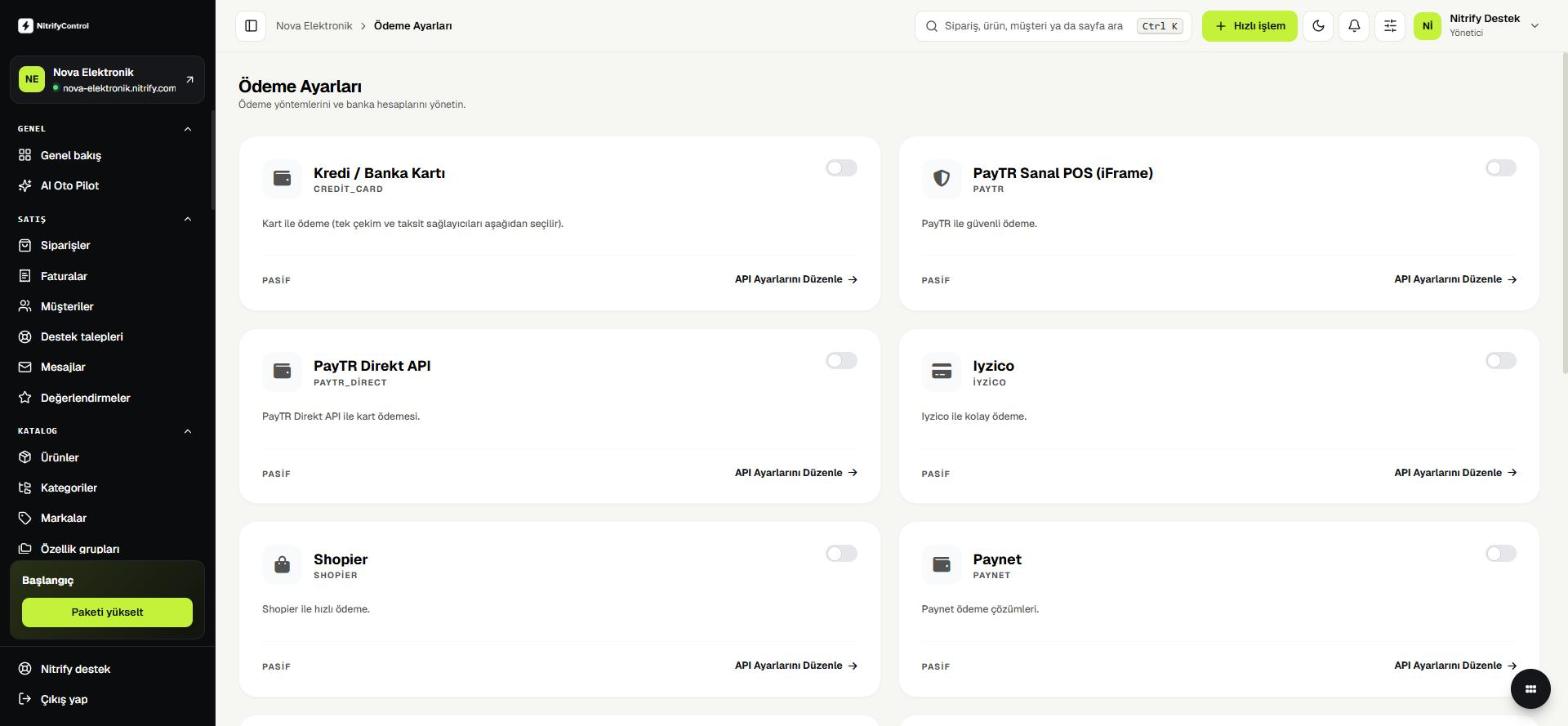Open Nova Elektronik store external link icon
Image resolution: width=1568 pixels, height=726 pixels.
point(190,80)
